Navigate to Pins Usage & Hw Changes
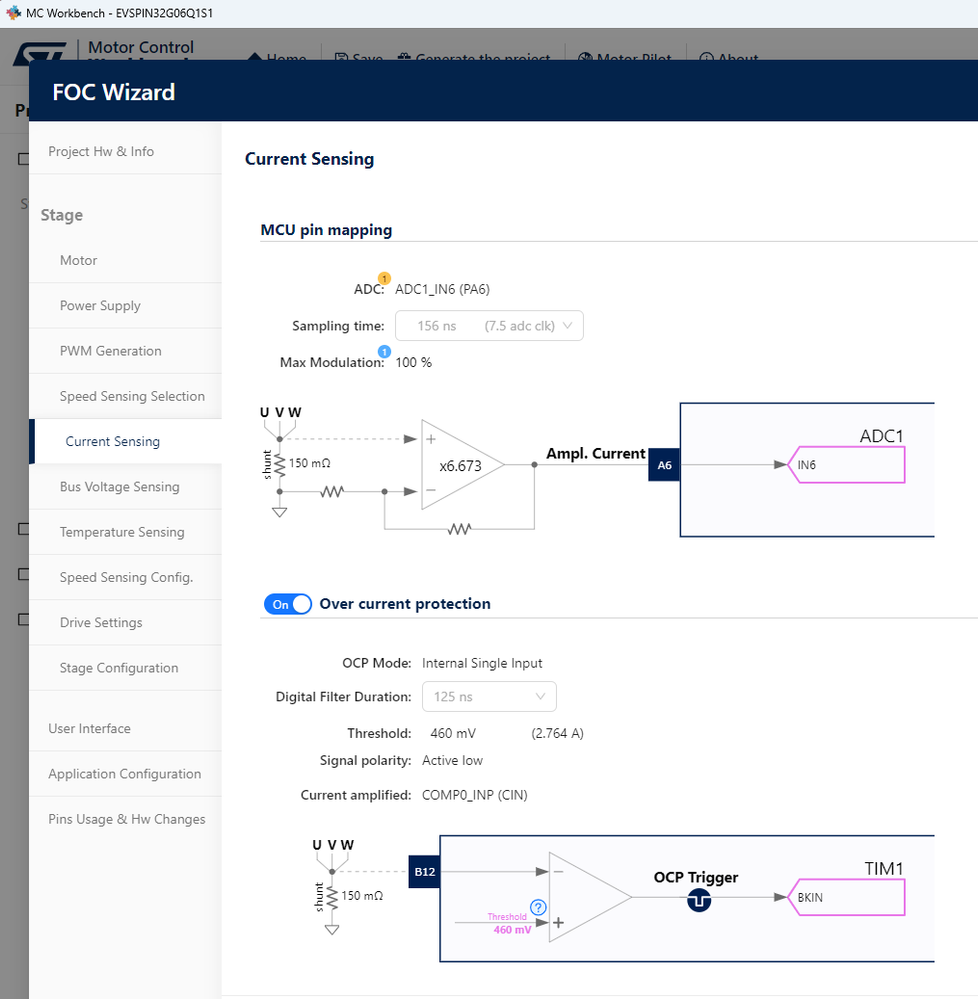This screenshot has width=978, height=999. [127, 819]
